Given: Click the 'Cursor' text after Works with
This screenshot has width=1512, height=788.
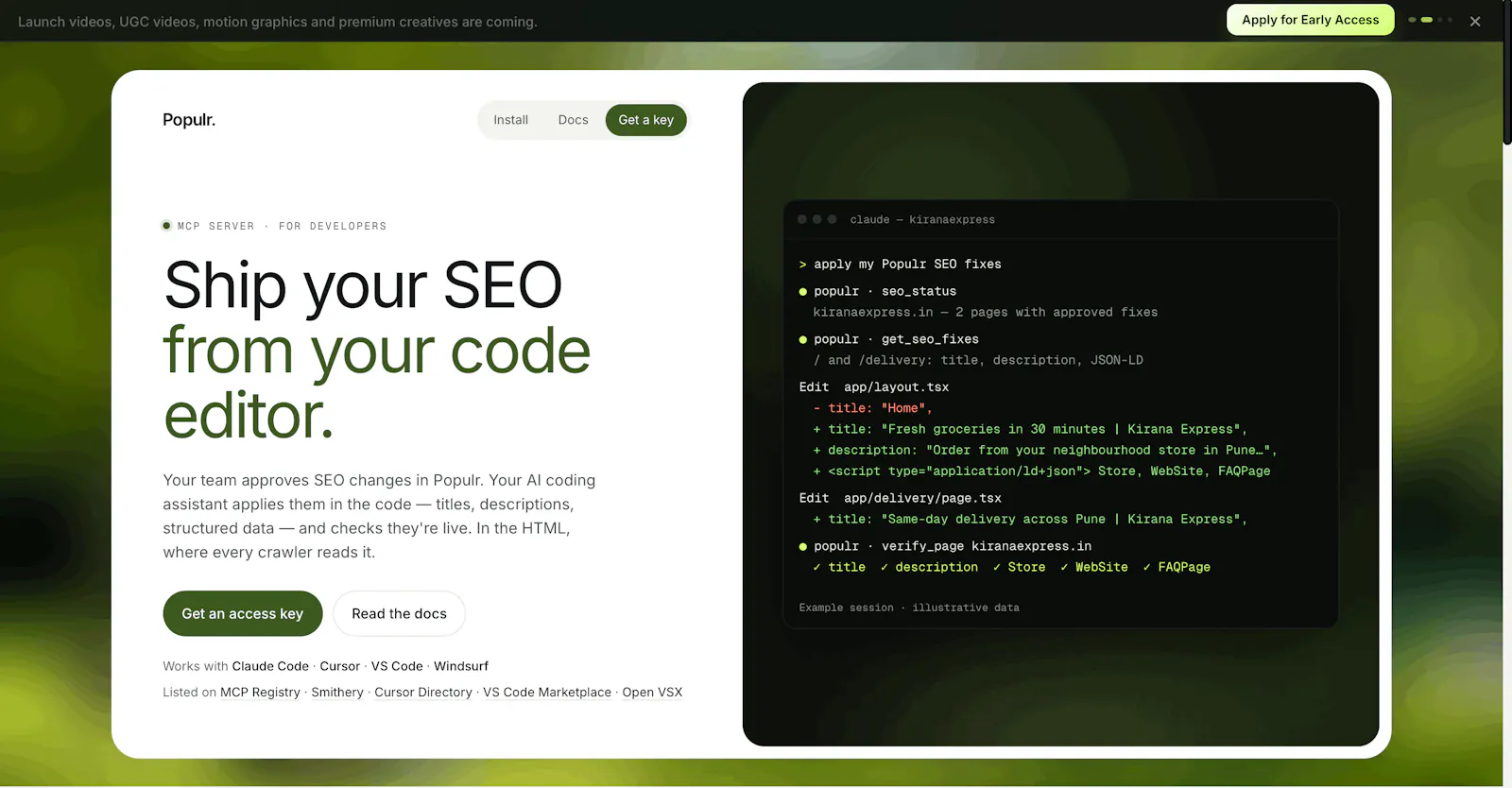Looking at the screenshot, I should coord(339,666).
